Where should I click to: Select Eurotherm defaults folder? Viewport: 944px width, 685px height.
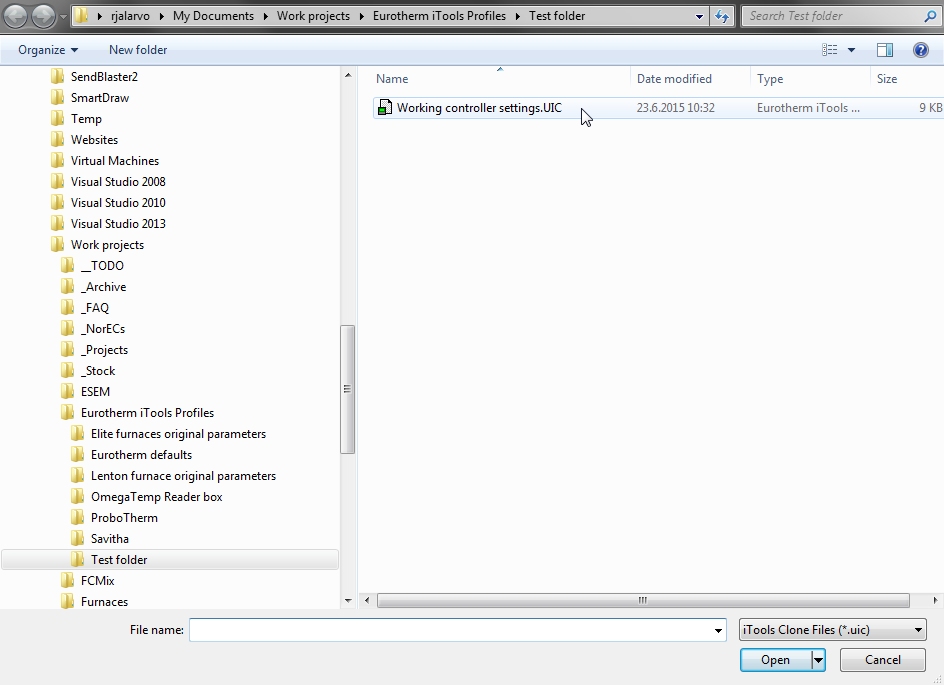(x=141, y=454)
